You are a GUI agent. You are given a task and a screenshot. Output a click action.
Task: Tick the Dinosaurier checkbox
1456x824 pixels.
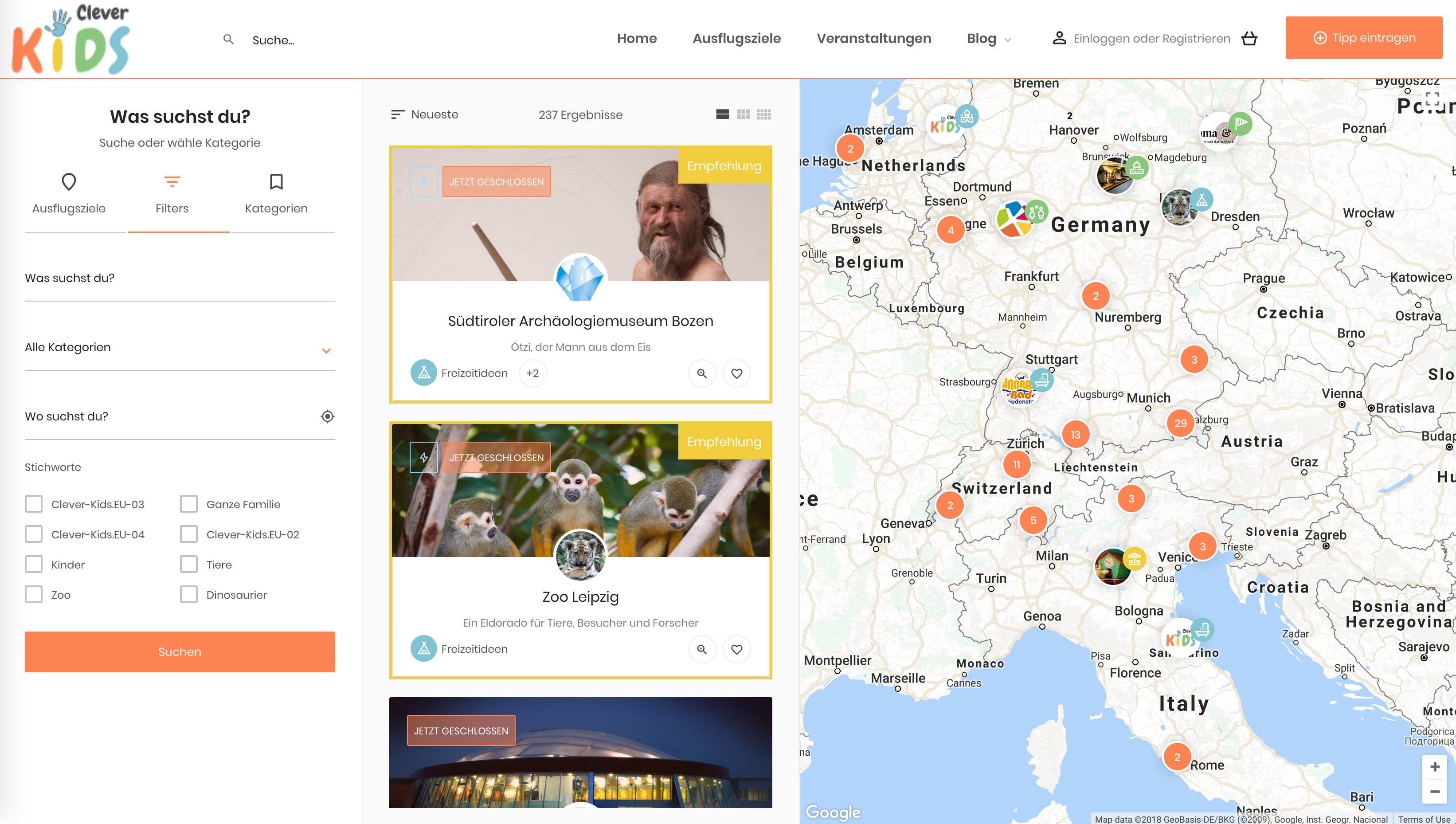pos(189,594)
